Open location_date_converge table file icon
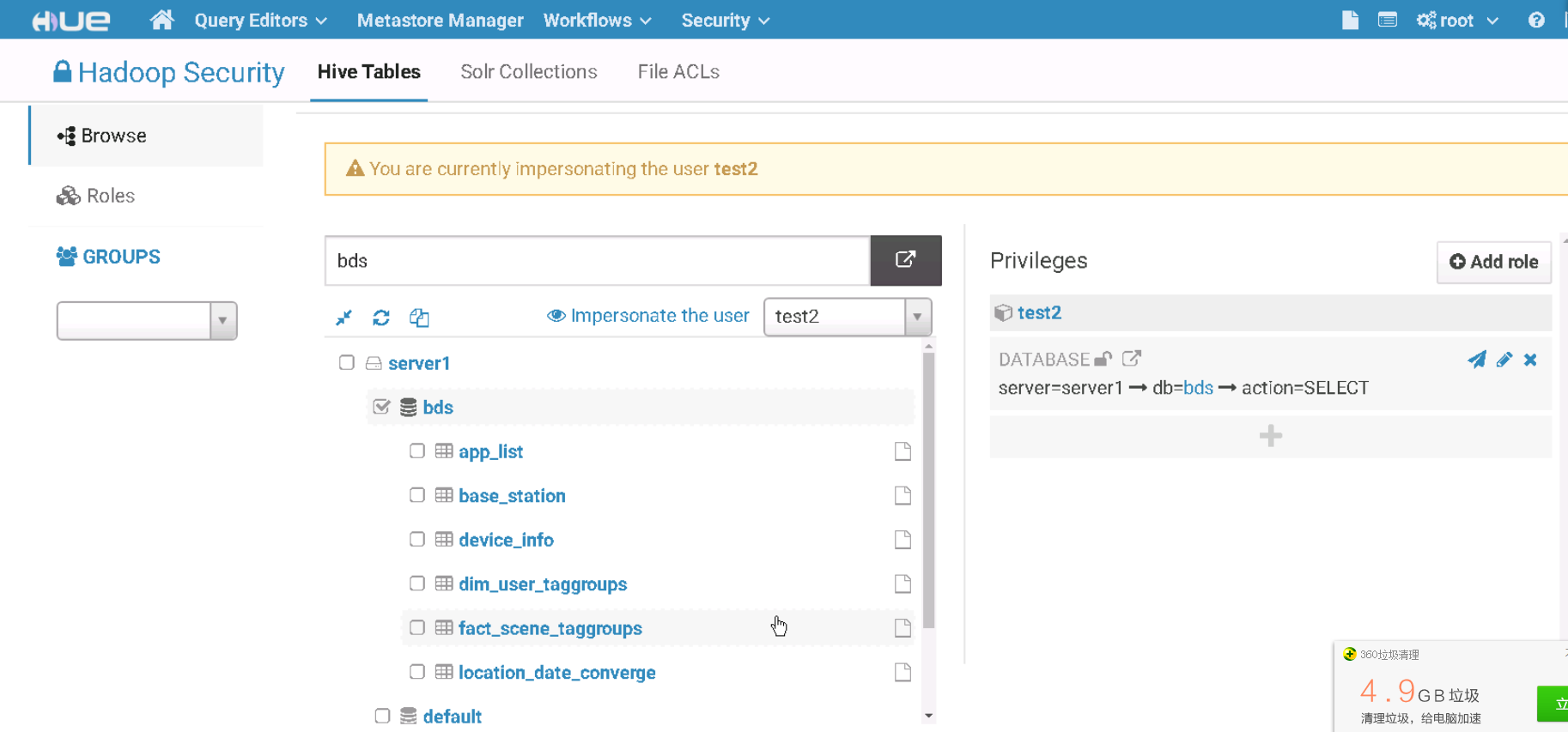 (903, 672)
